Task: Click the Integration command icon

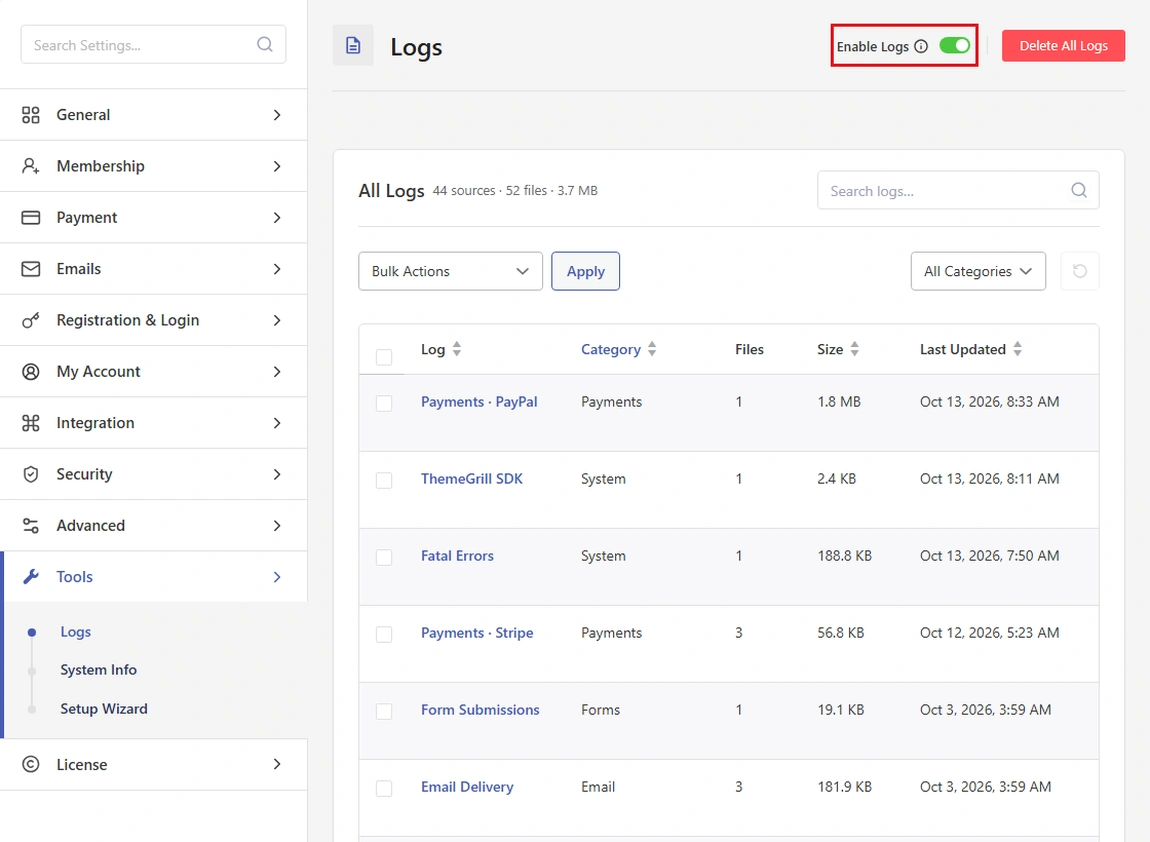Action: click(x=31, y=423)
